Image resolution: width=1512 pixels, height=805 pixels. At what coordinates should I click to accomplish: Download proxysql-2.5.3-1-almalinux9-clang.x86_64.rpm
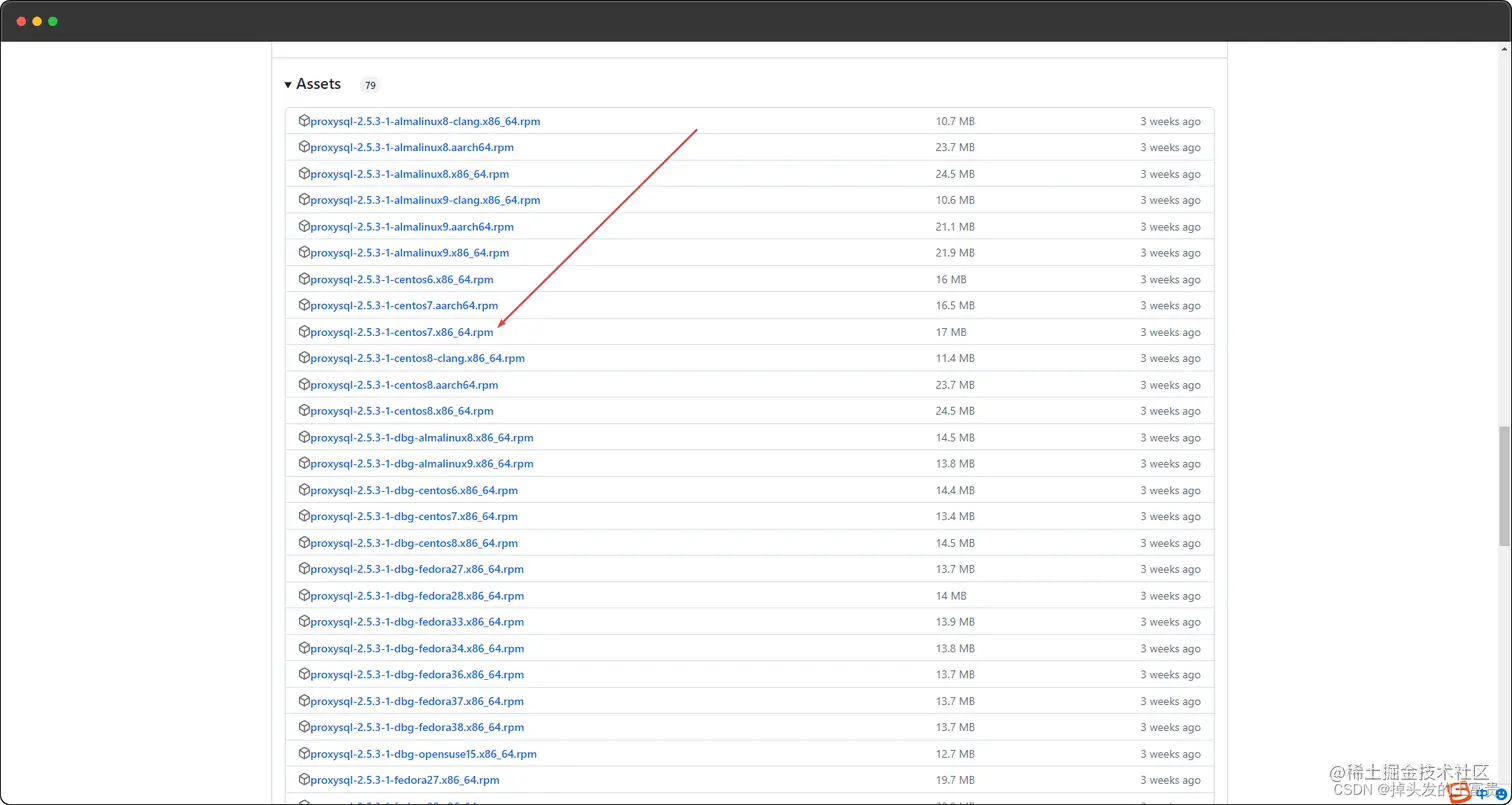(425, 200)
